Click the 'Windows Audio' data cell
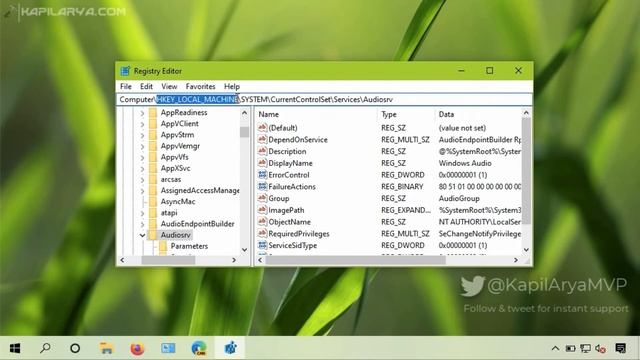The width and height of the screenshot is (640, 360). point(465,163)
